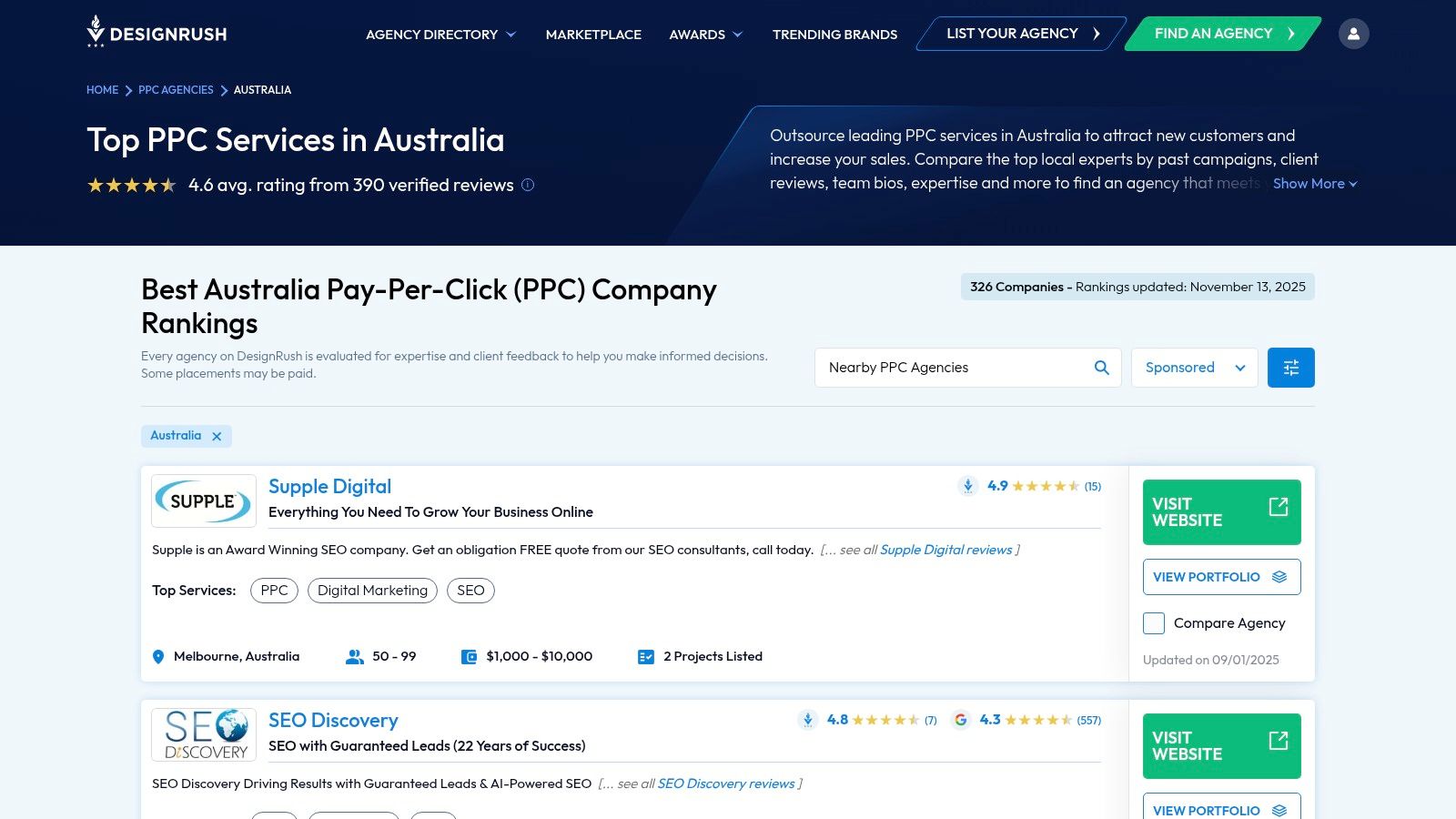This screenshot has height=819, width=1456.
Task: Expand description with Show More
Action: pyautogui.click(x=1315, y=184)
